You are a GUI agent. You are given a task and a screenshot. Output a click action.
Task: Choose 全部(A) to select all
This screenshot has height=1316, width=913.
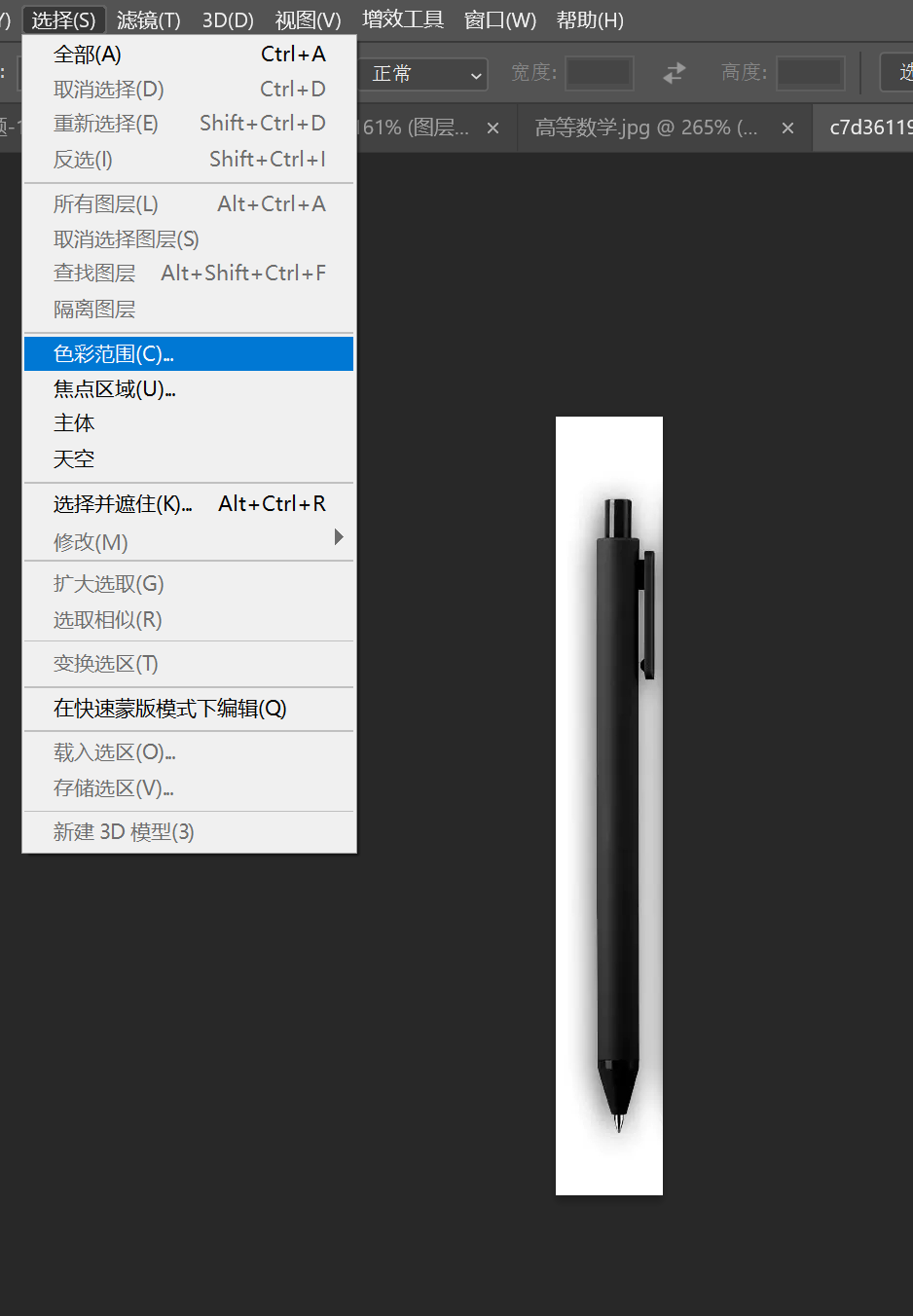click(189, 55)
